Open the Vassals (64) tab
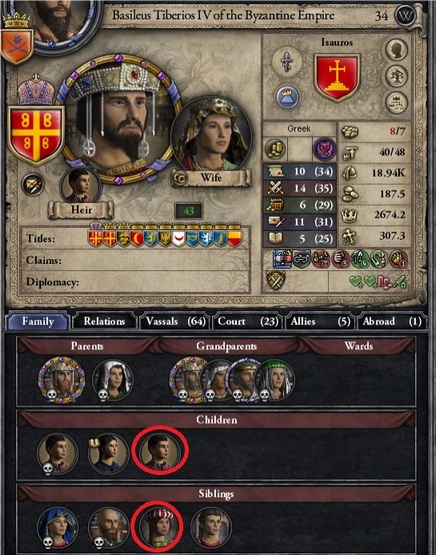The width and height of the screenshot is (436, 555). [x=176, y=321]
